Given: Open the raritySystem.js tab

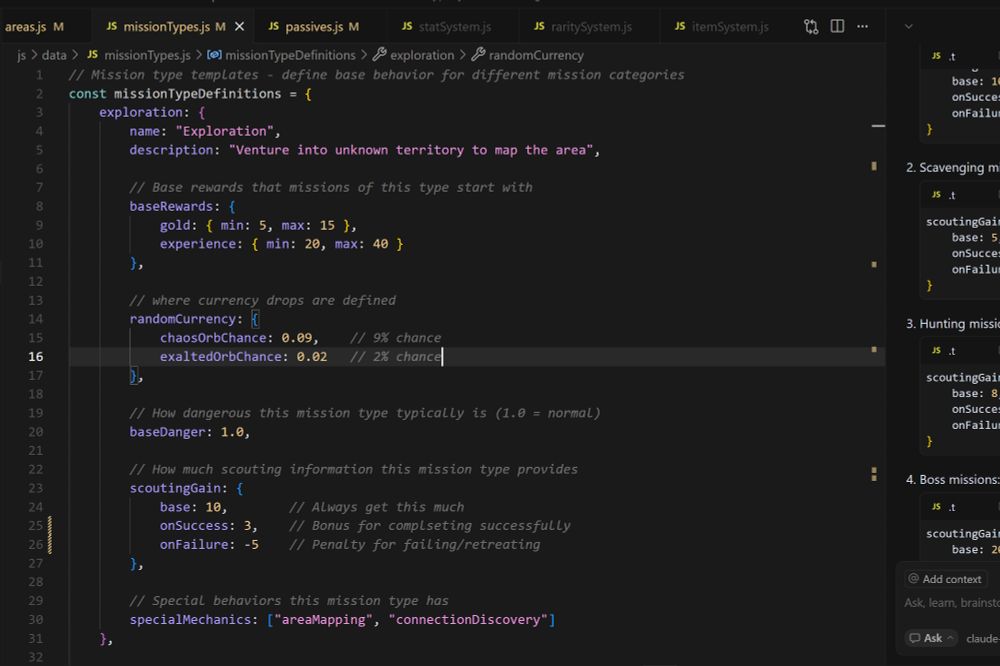Looking at the screenshot, I should pyautogui.click(x=583, y=27).
